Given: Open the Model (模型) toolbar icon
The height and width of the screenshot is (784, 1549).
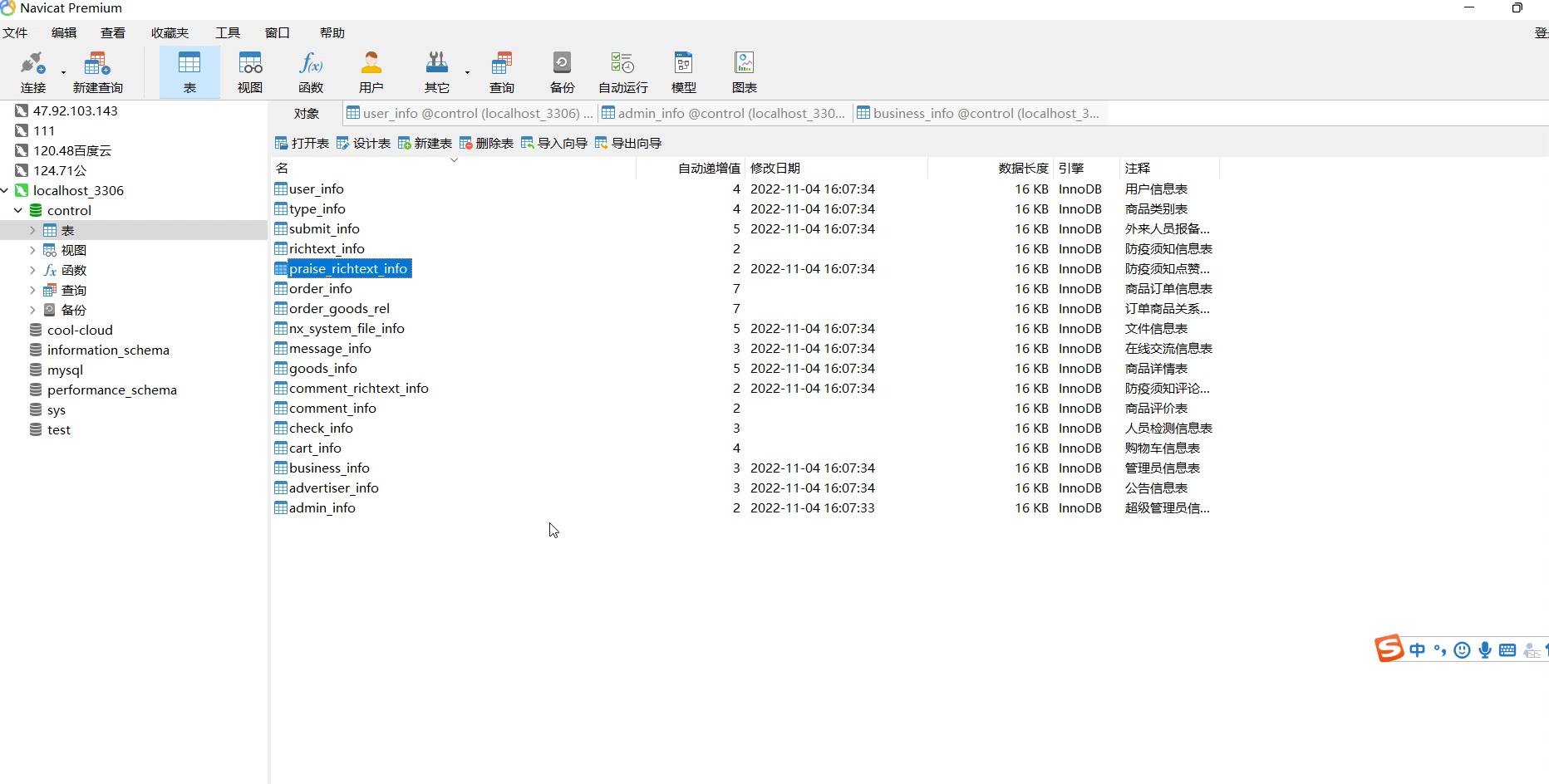Looking at the screenshot, I should pos(683,72).
